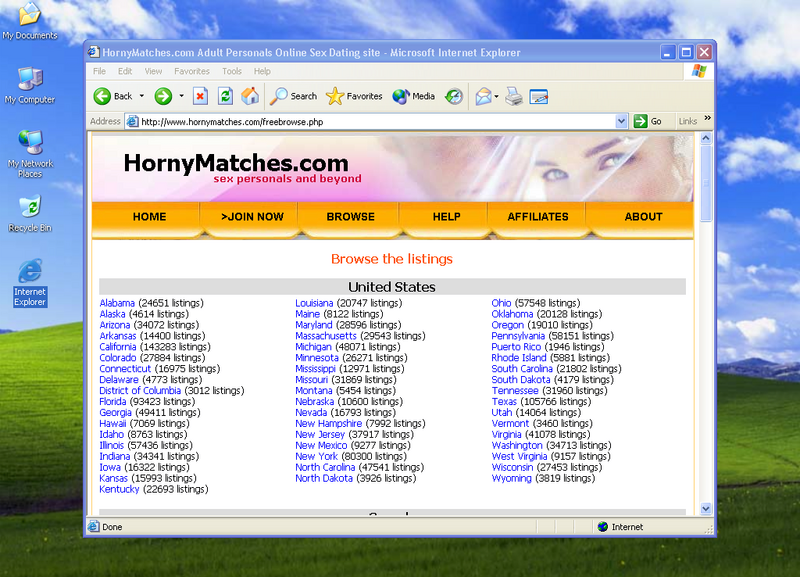Open the ABOUT navigation tab
The width and height of the screenshot is (800, 577).
pos(643,217)
